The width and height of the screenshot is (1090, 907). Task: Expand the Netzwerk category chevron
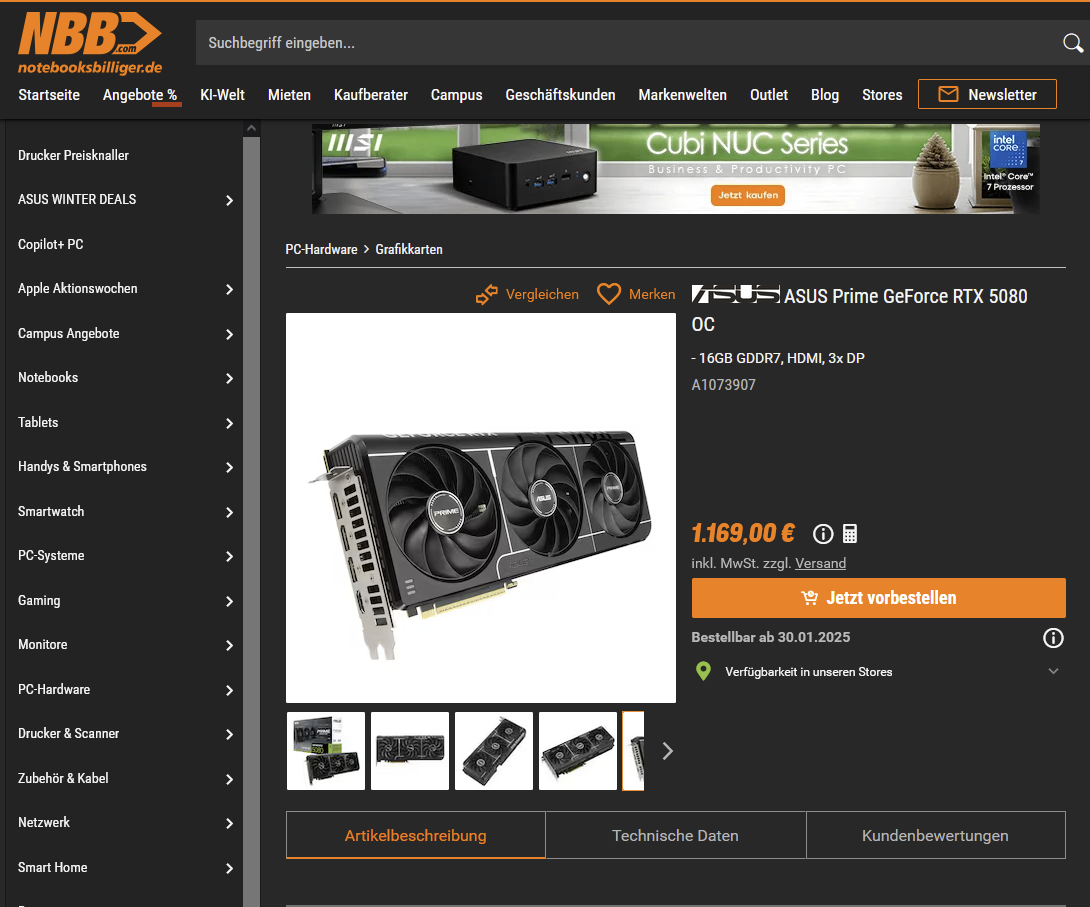coord(229,823)
